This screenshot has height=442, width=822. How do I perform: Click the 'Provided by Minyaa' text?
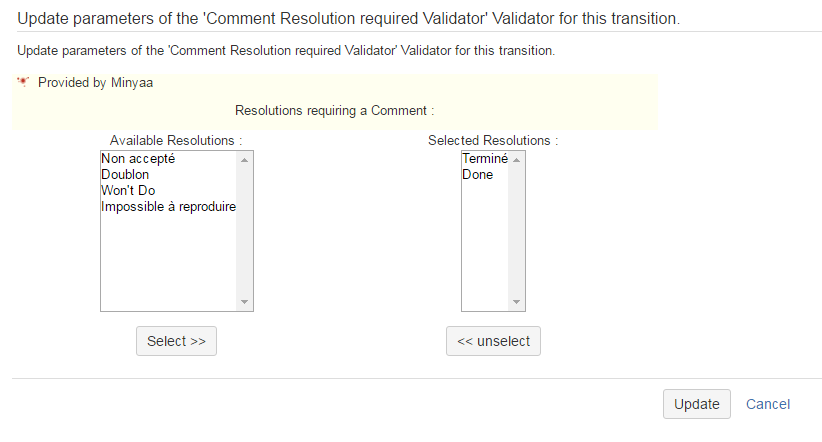point(96,83)
